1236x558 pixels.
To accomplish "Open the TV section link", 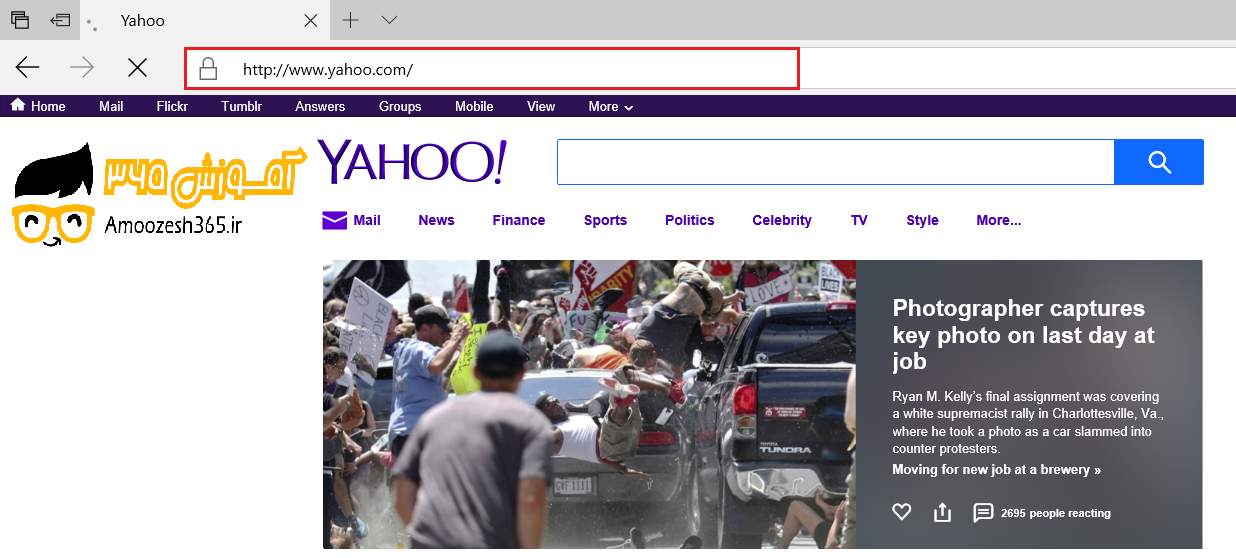I will point(859,220).
